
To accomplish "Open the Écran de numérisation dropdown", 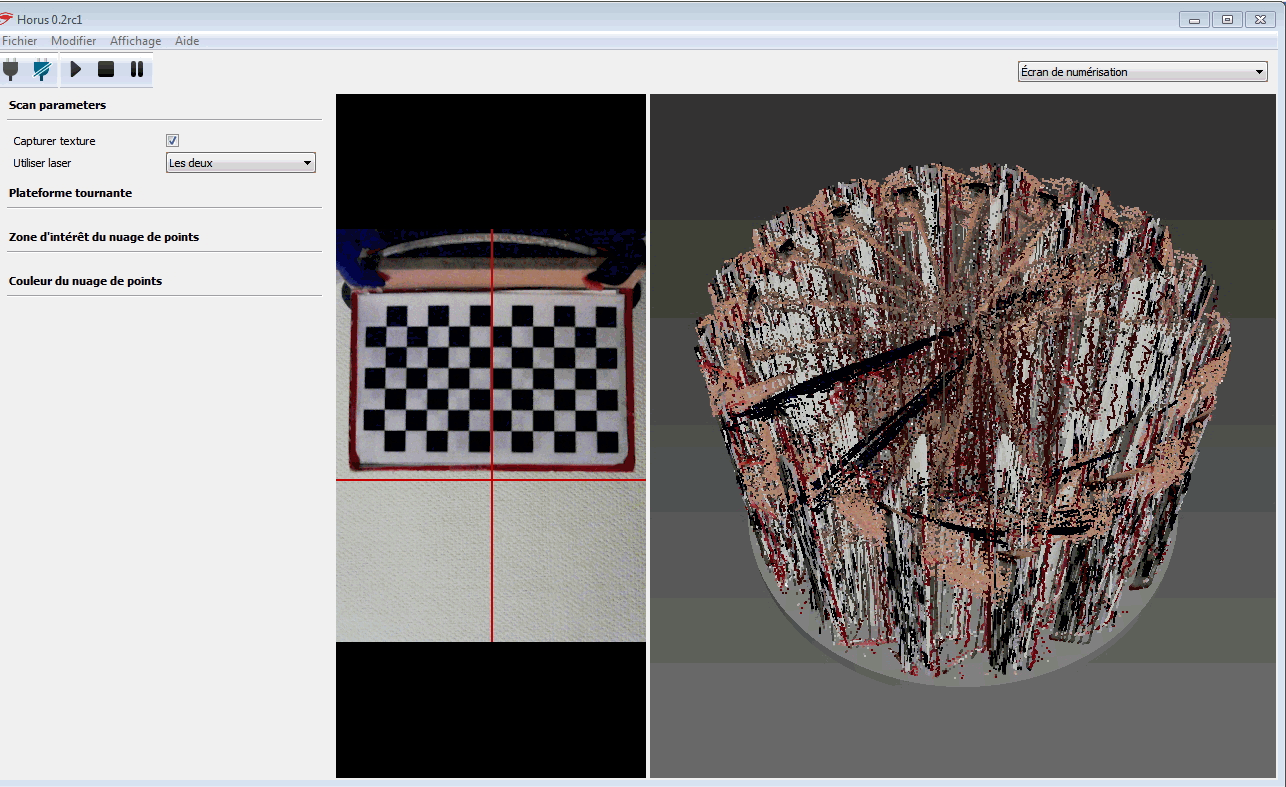I will [x=1141, y=72].
